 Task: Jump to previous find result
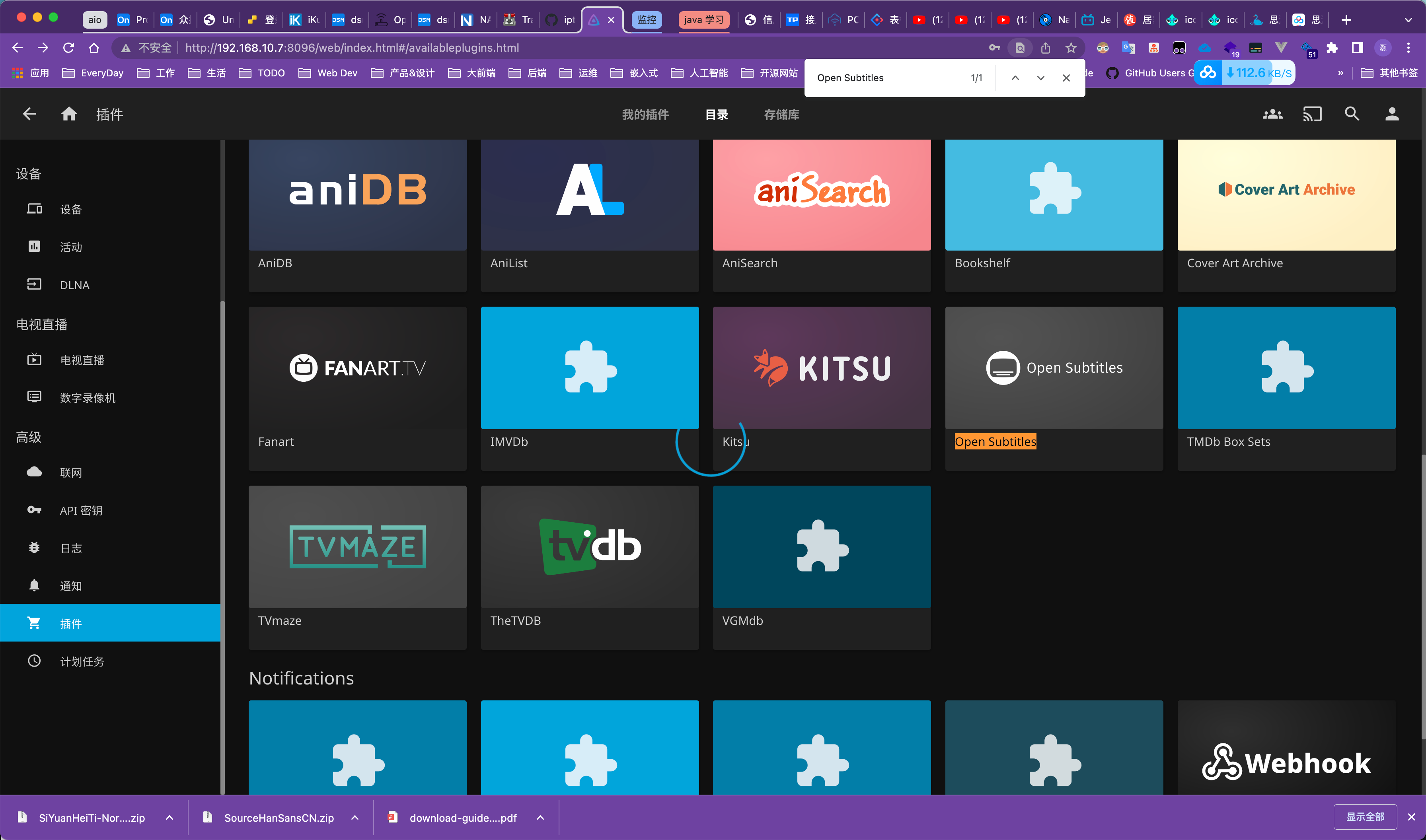1015,78
